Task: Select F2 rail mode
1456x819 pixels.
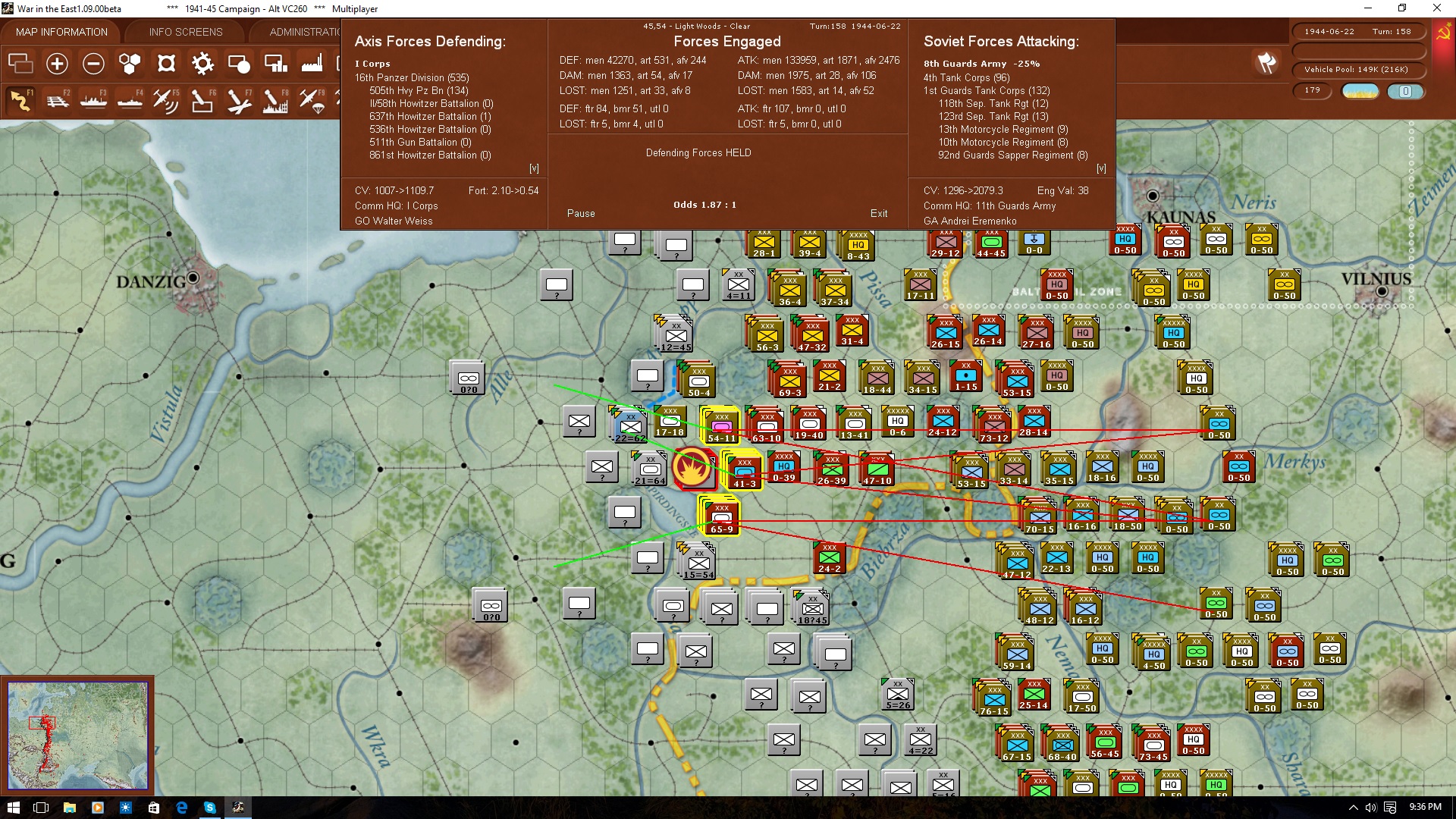Action: (57, 100)
